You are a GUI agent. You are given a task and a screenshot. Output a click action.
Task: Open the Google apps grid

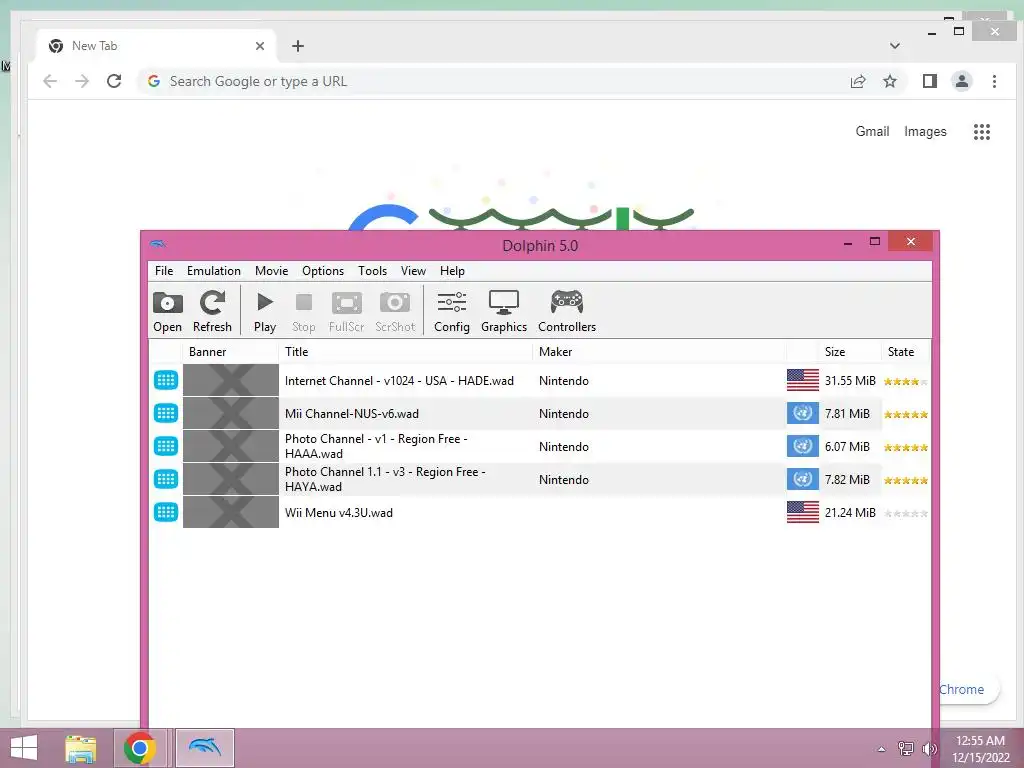point(982,132)
